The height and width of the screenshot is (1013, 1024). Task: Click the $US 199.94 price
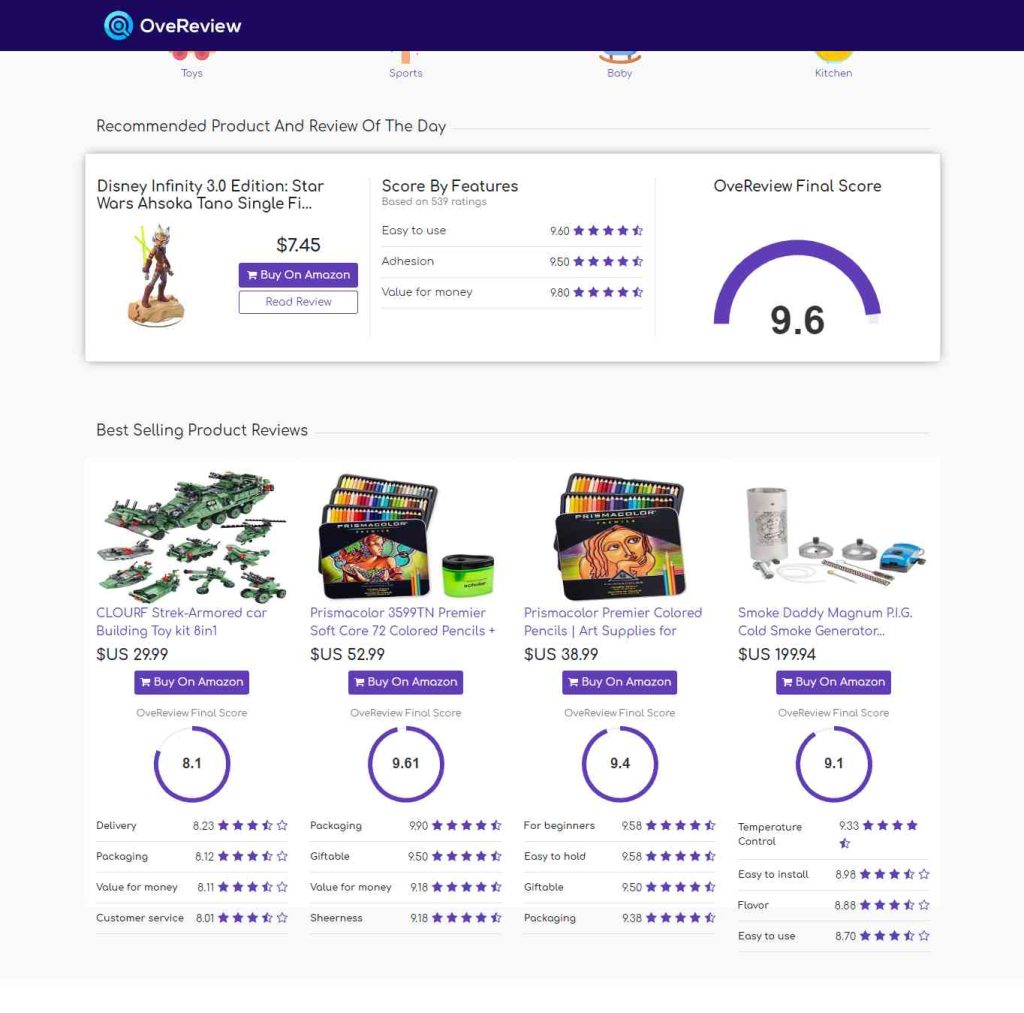point(776,654)
